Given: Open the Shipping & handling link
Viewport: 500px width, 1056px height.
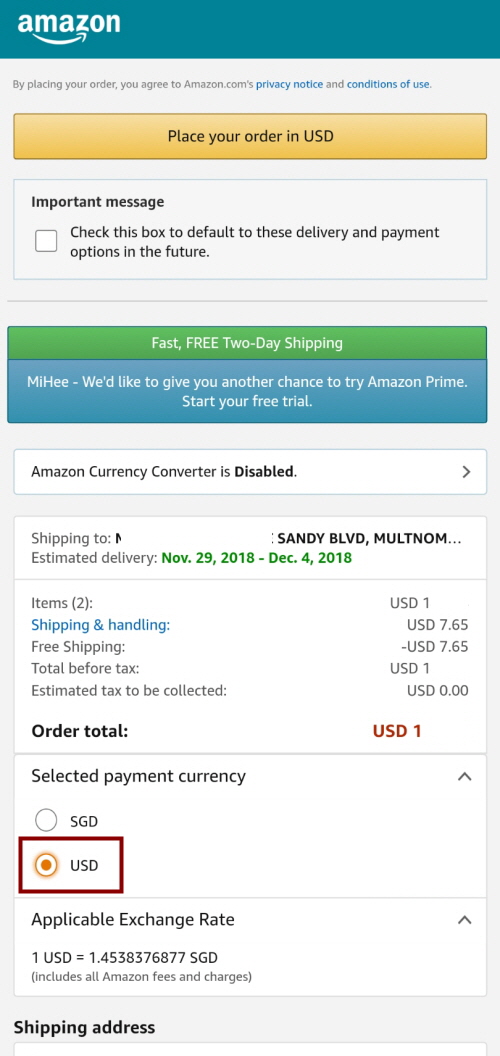Looking at the screenshot, I should click(100, 625).
